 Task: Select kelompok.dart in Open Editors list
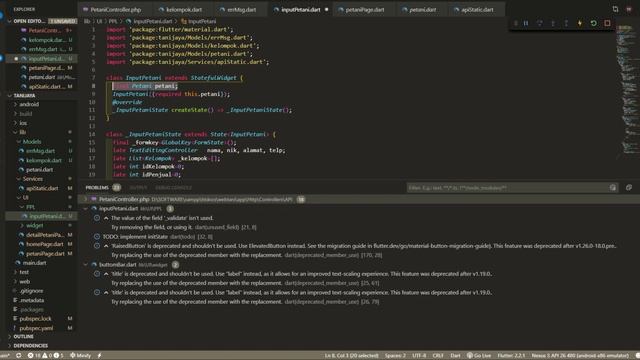point(46,40)
